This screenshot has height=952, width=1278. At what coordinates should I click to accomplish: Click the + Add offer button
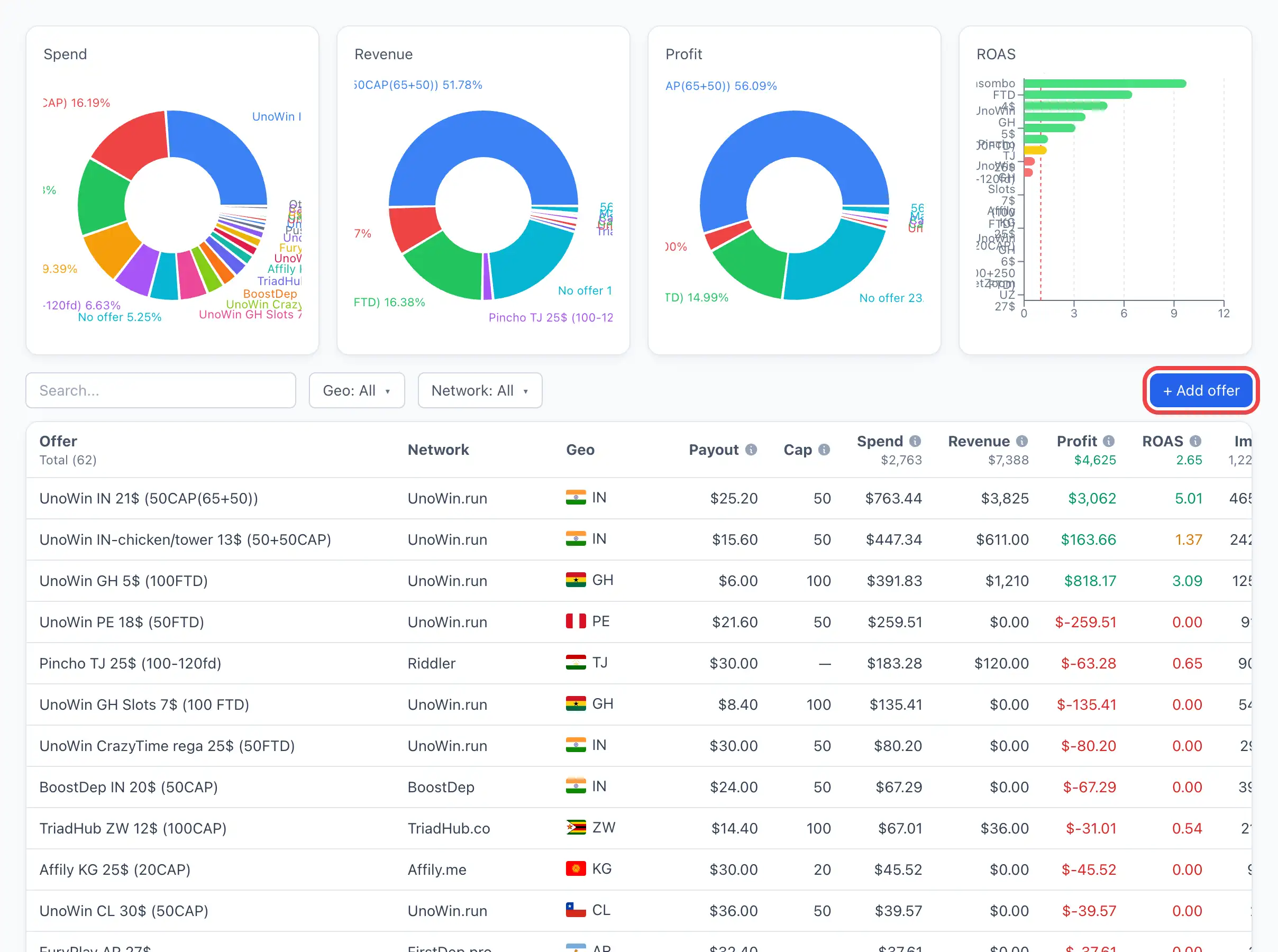pyautogui.click(x=1201, y=391)
